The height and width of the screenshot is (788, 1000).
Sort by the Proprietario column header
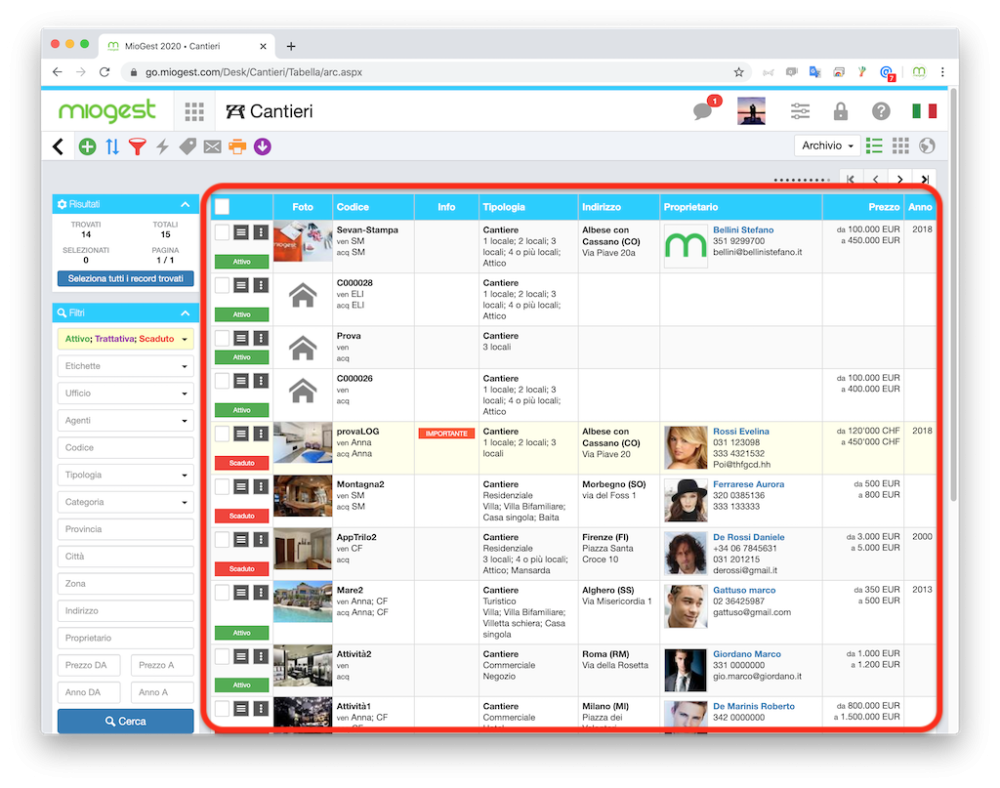[691, 207]
